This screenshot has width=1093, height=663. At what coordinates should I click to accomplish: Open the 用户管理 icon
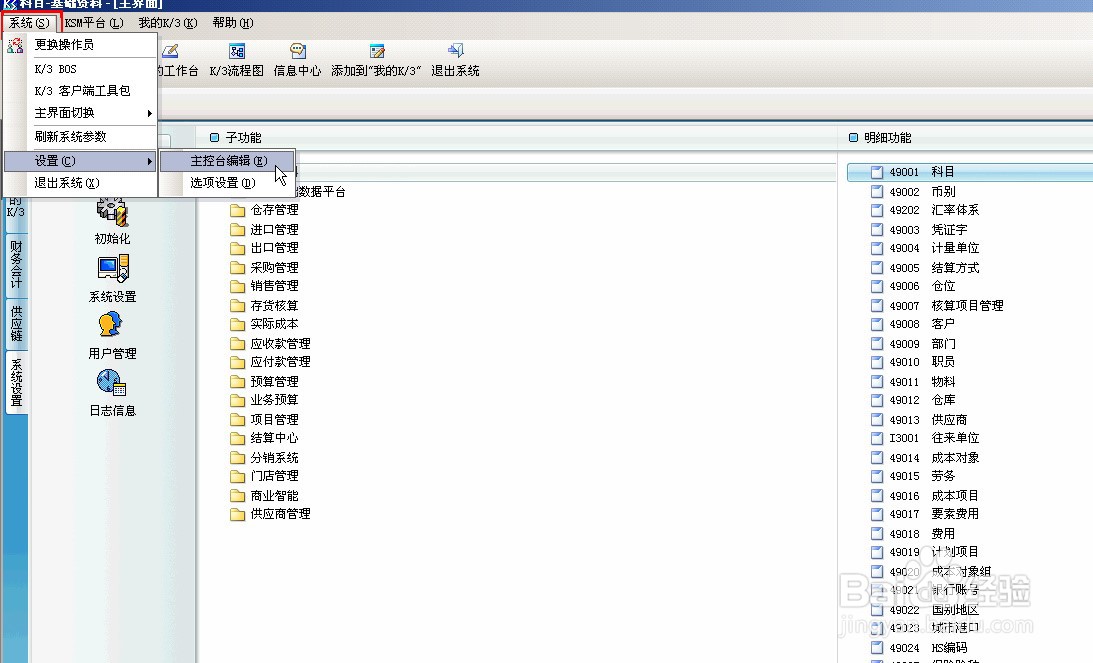tap(111, 333)
